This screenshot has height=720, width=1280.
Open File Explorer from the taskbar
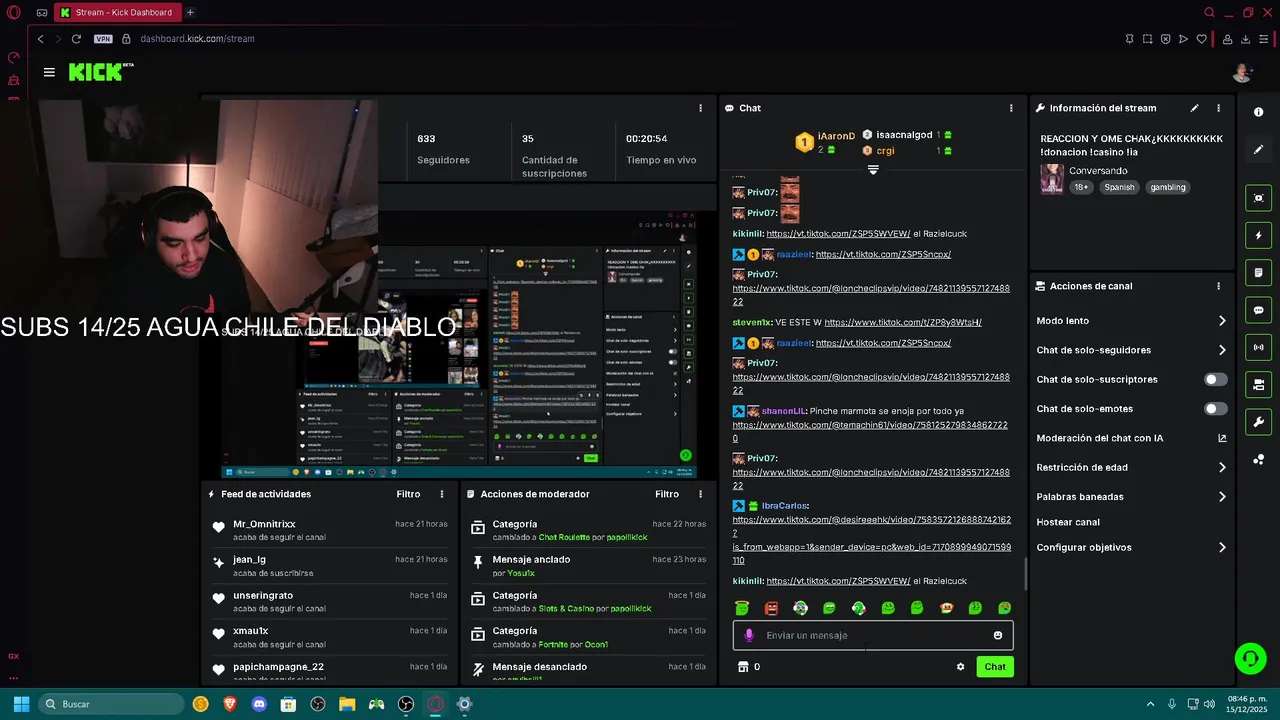click(347, 704)
